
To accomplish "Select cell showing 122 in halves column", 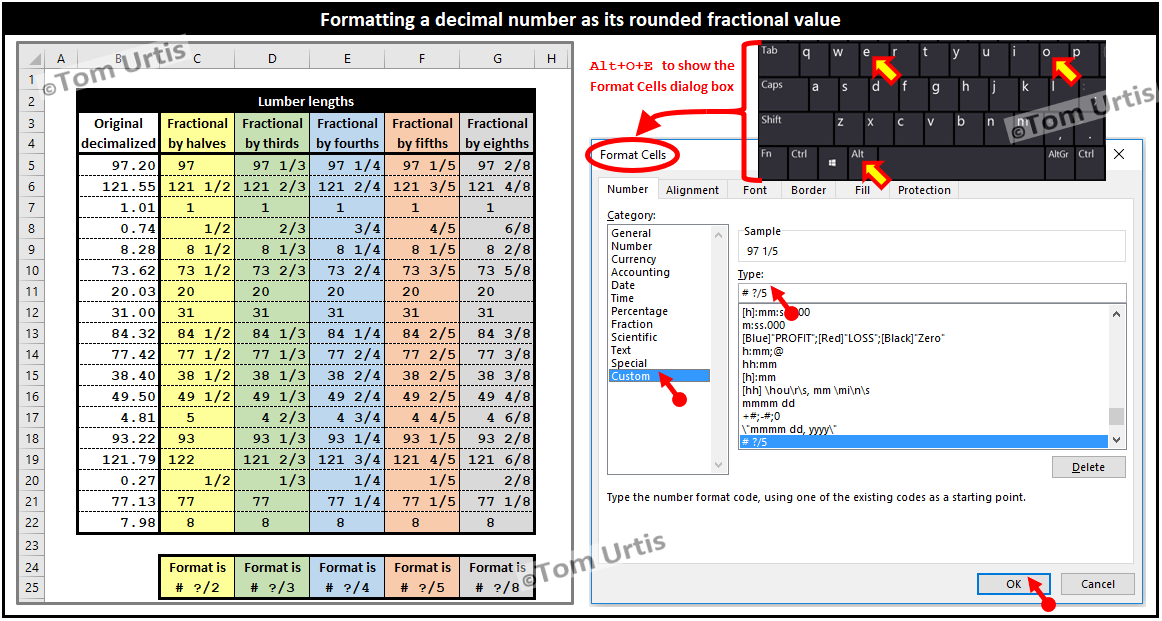I will pyautogui.click(x=197, y=459).
